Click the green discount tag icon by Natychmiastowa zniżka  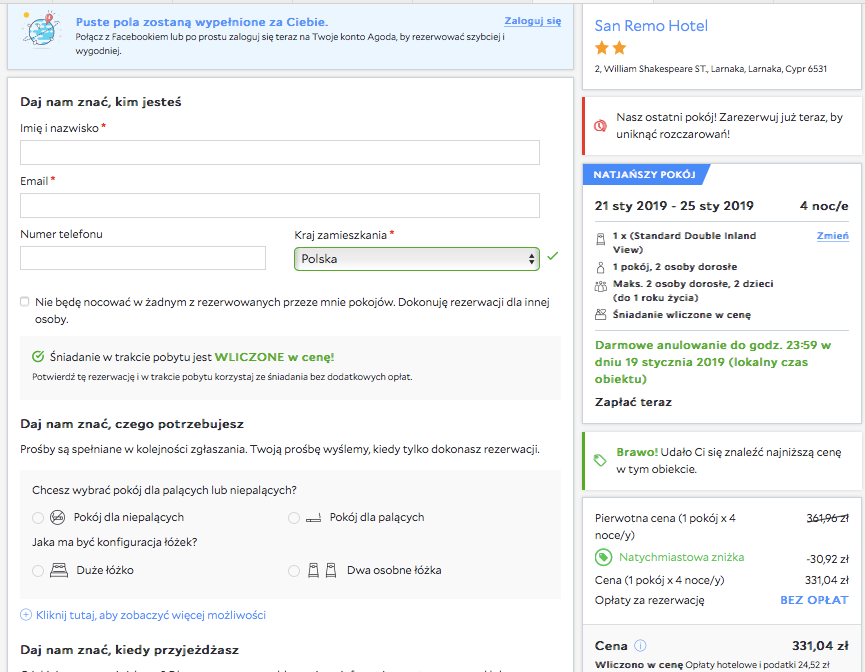(x=603, y=557)
